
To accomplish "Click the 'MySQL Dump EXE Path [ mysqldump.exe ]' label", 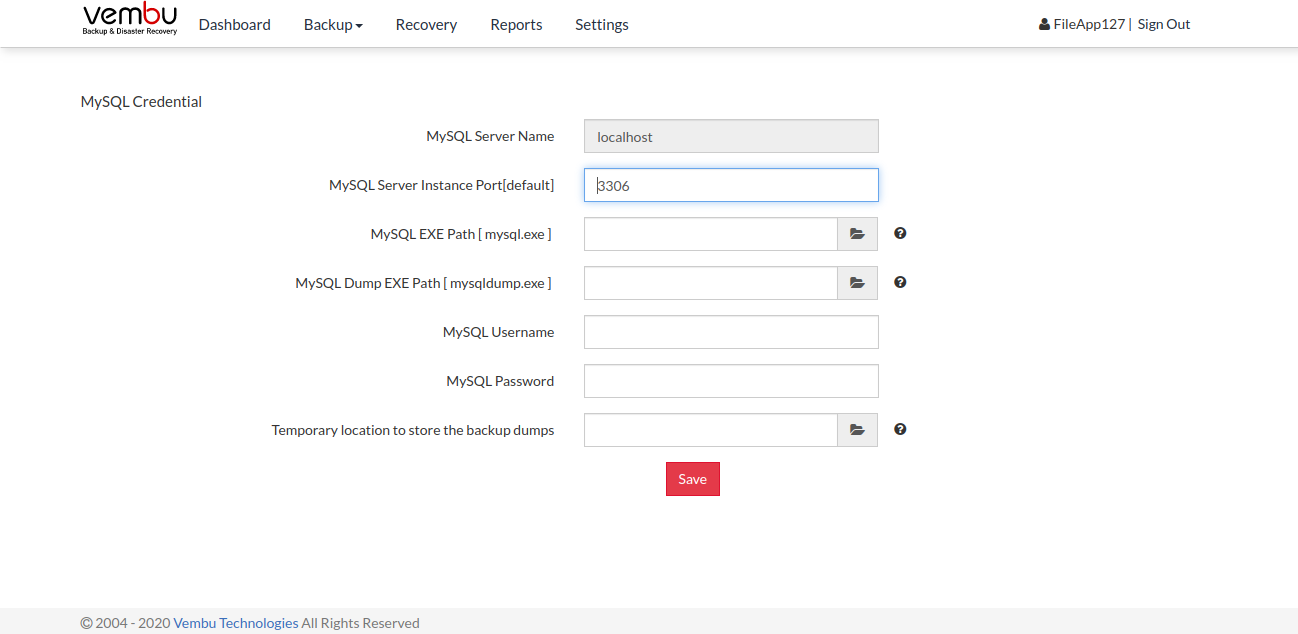I will point(423,283).
